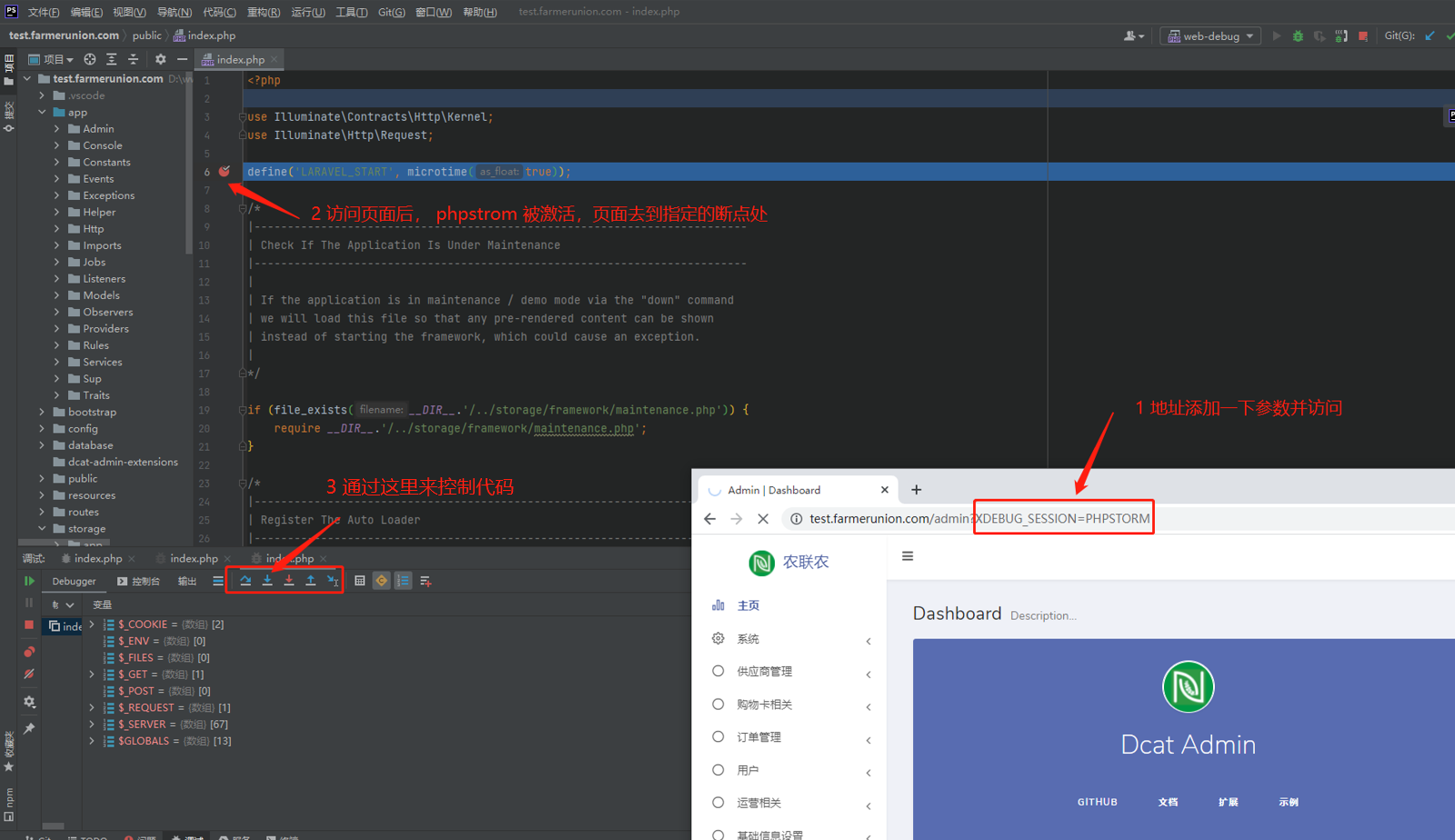Screen dimensions: 1455x840
Task: Click the 主页 link in browser sidebar
Action: [748, 605]
